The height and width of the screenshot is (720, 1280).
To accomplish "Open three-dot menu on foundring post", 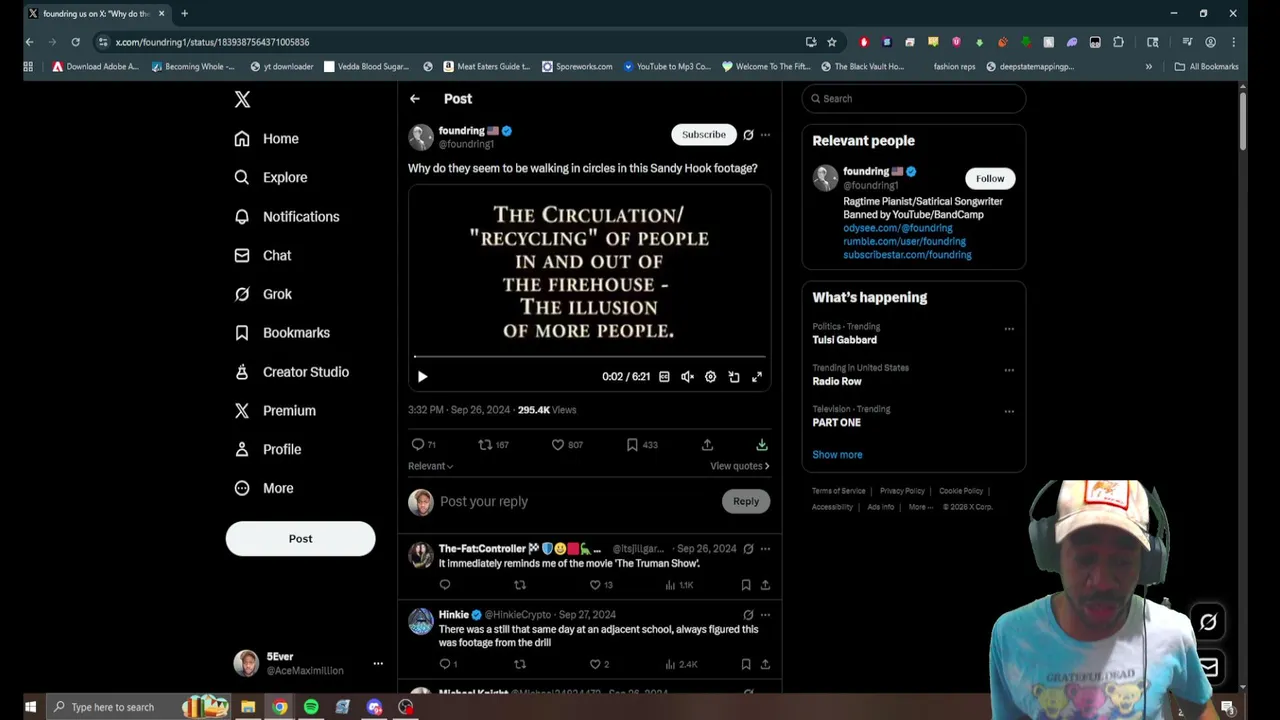I will (765, 135).
